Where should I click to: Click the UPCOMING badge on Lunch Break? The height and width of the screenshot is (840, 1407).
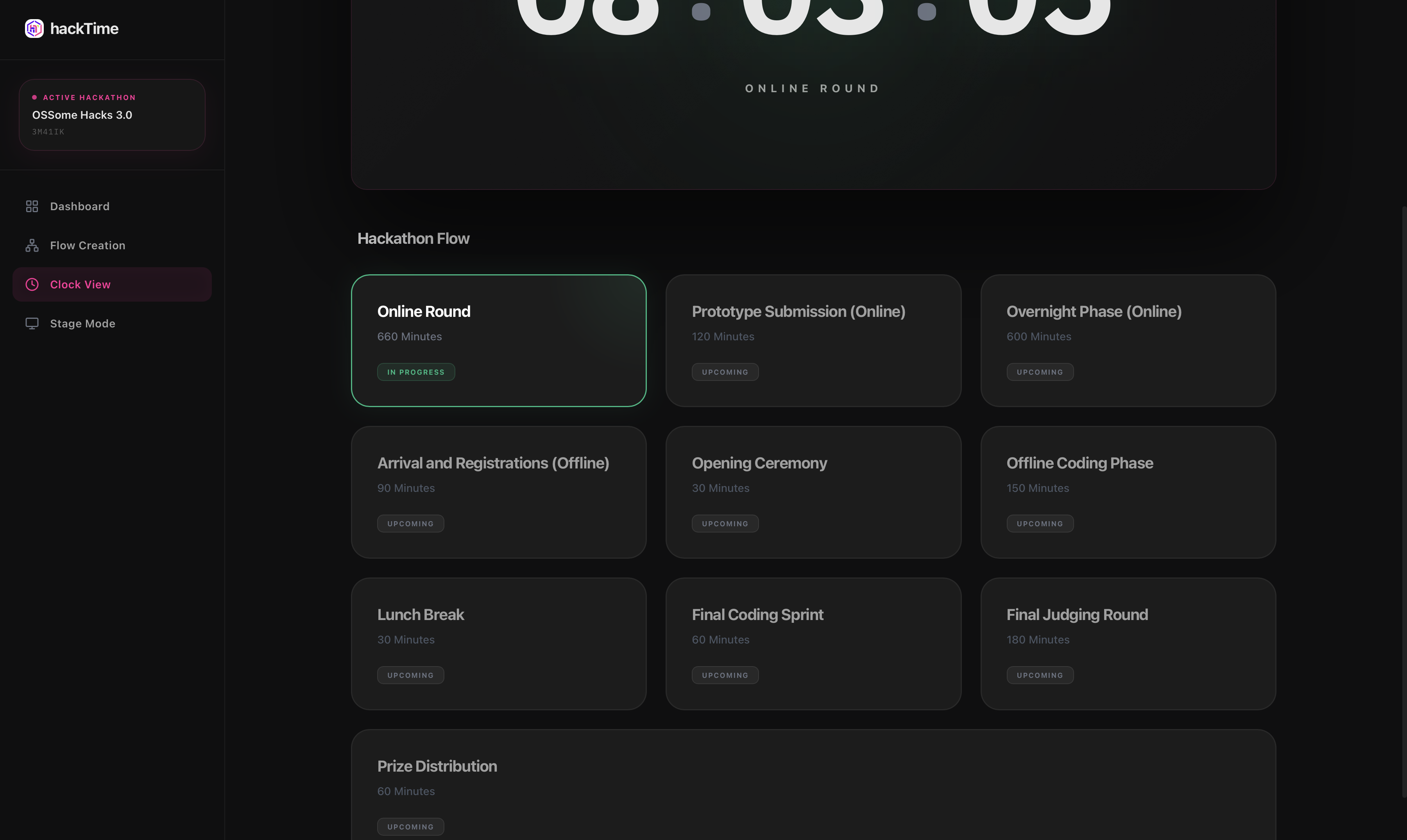click(410, 675)
